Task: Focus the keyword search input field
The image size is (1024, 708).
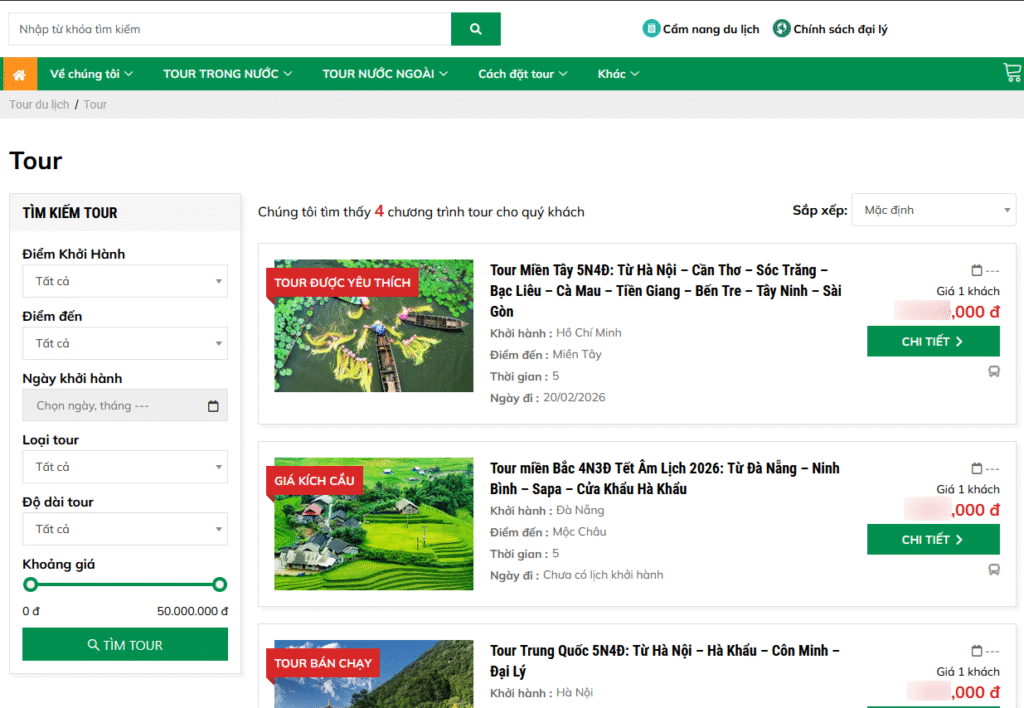Action: [x=230, y=29]
